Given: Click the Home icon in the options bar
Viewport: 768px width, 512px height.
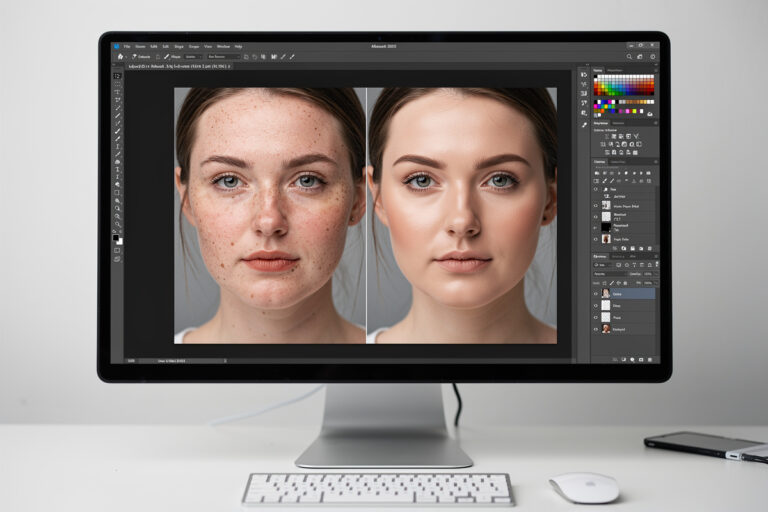Looking at the screenshot, I should click(x=120, y=57).
